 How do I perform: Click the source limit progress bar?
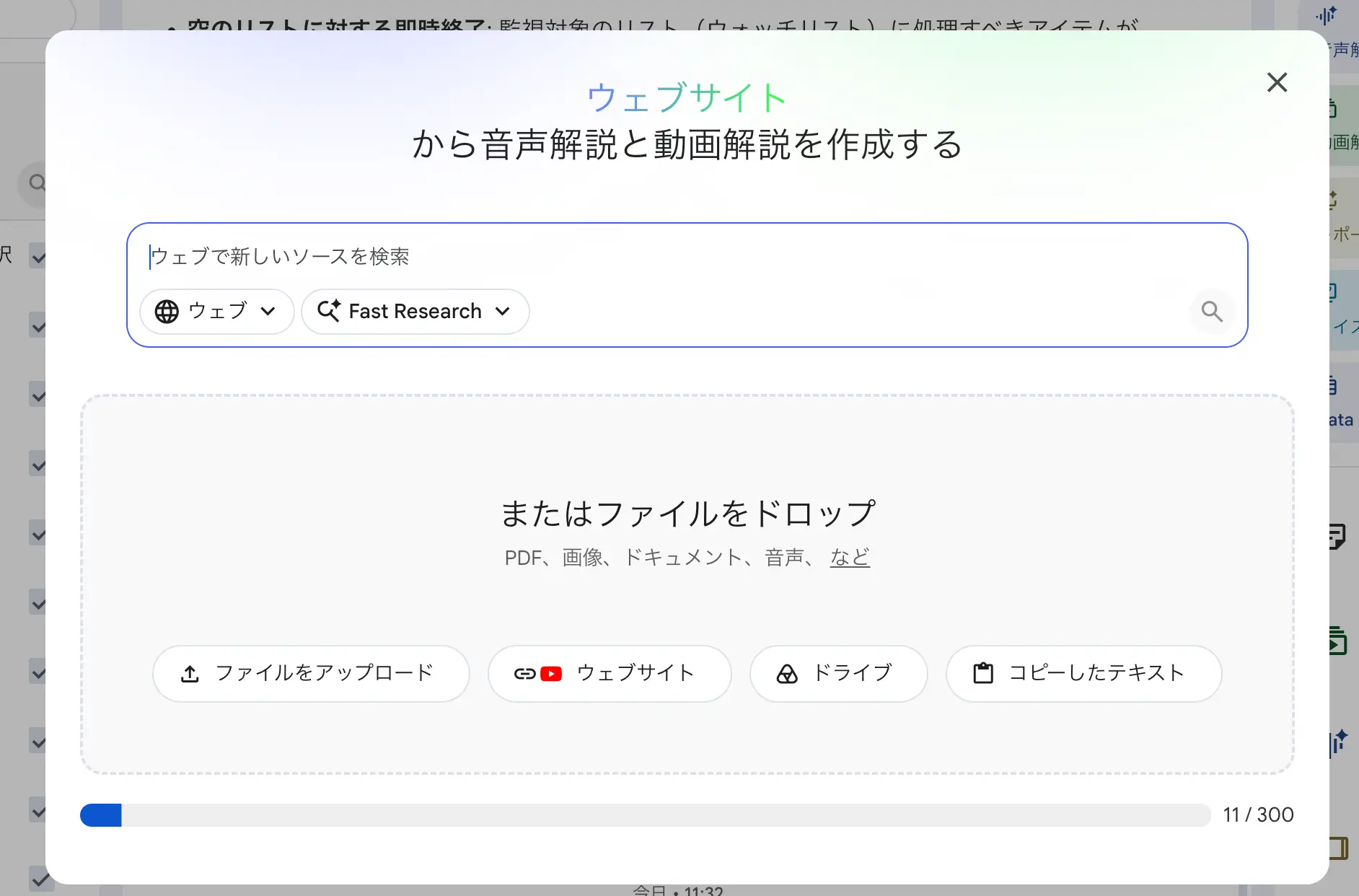(x=645, y=815)
